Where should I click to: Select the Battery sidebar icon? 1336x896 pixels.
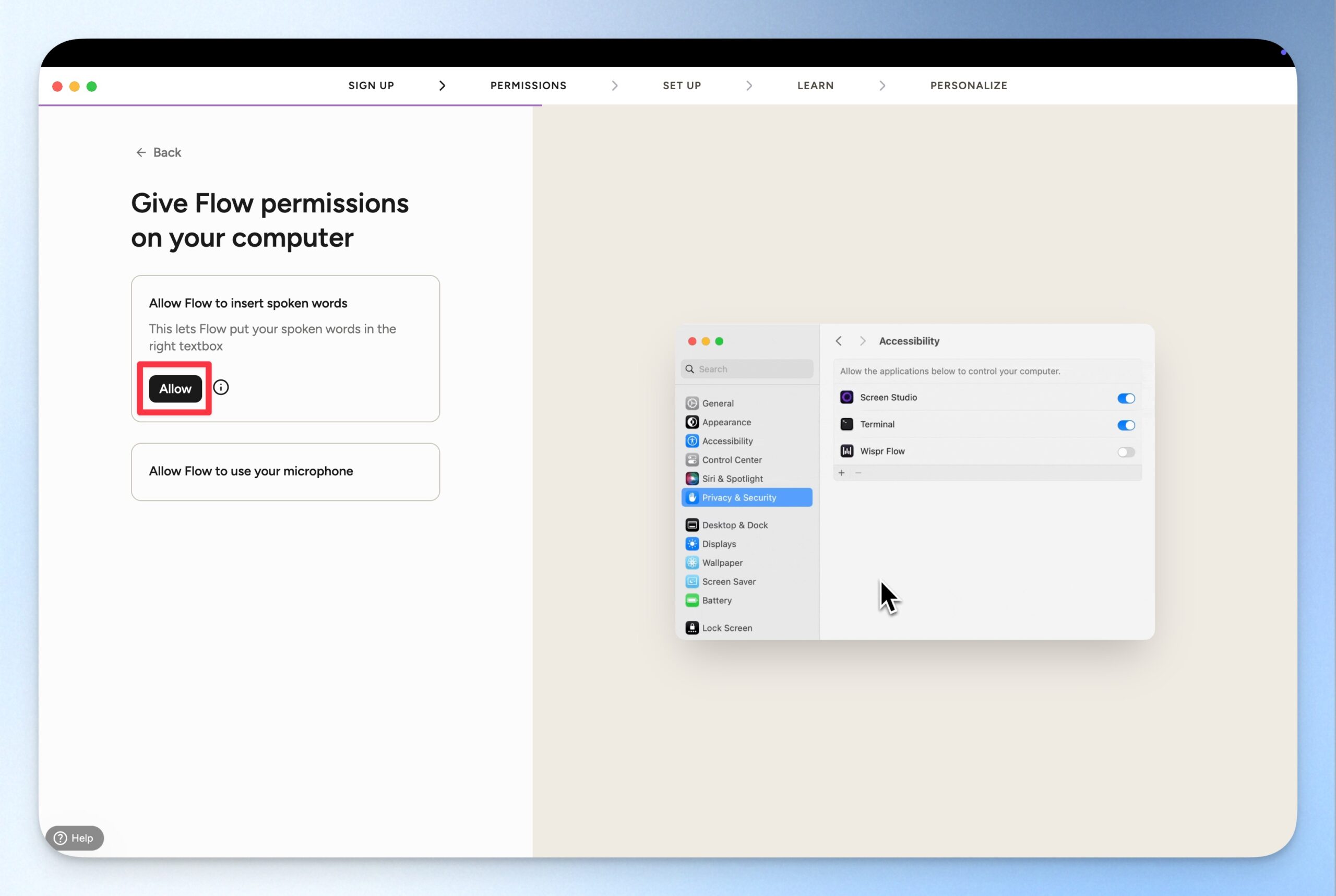click(x=692, y=600)
